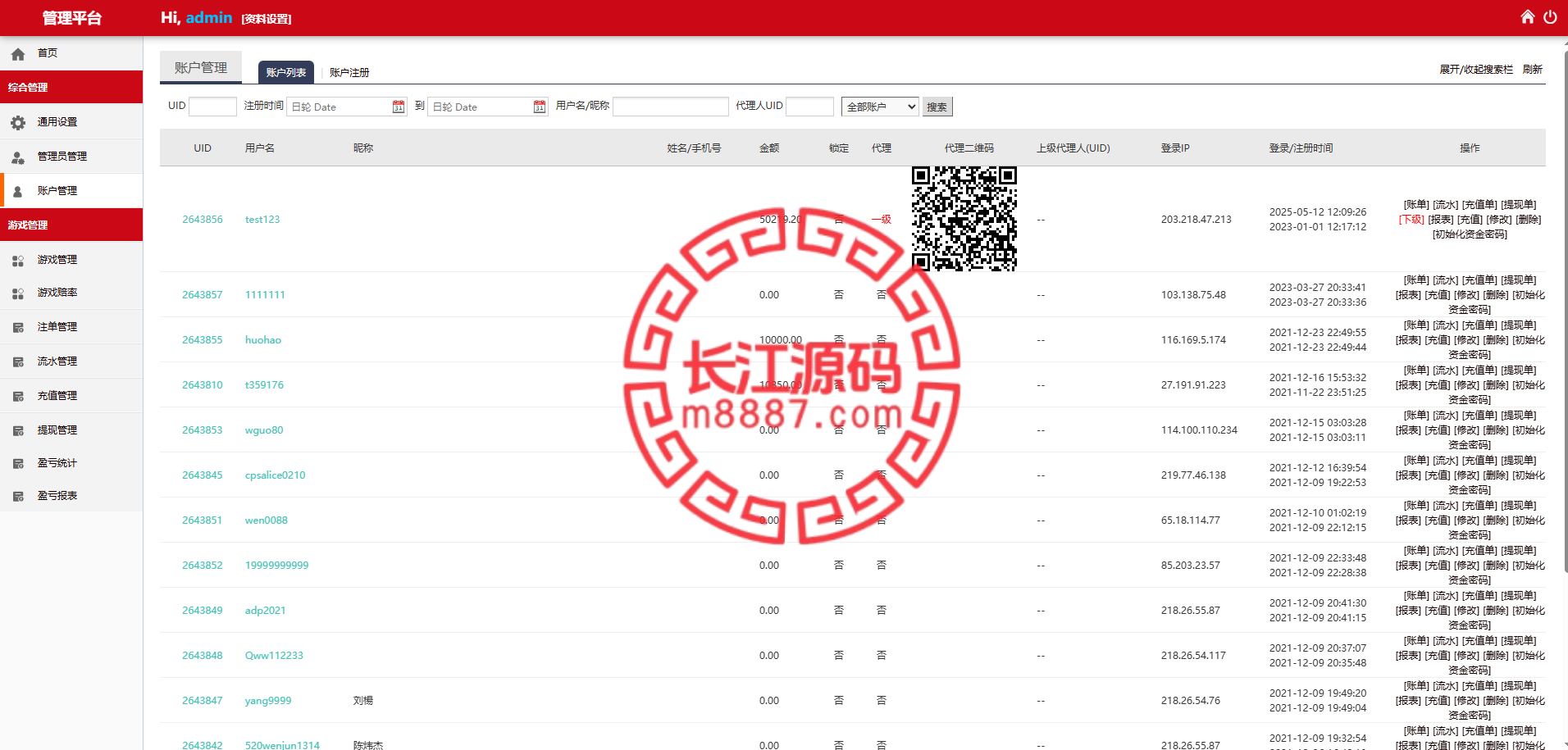The width and height of the screenshot is (1568, 750).
Task: Collapse the 游戏管理 red section header
Action: [x=71, y=225]
